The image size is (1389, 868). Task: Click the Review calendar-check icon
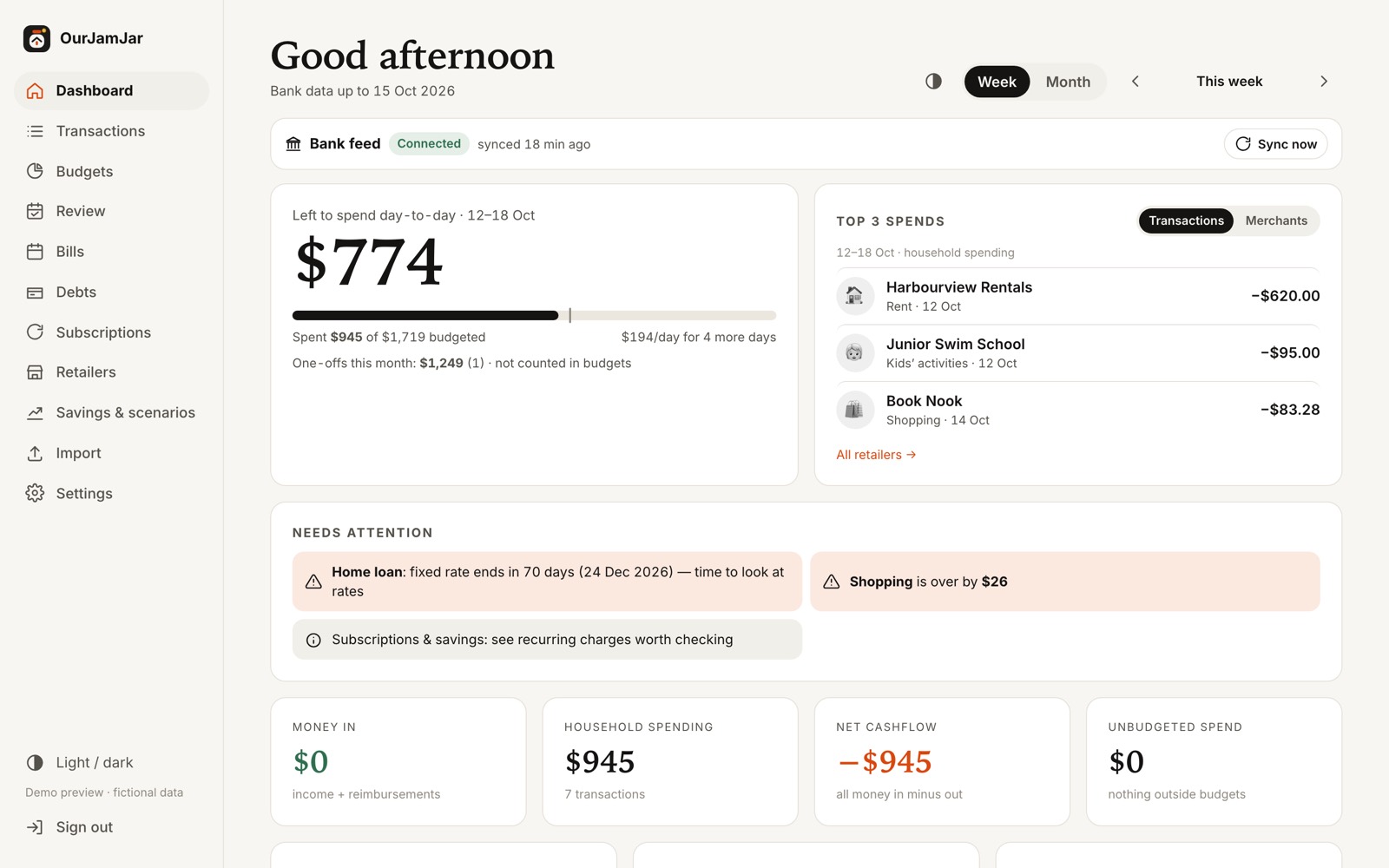tap(35, 211)
